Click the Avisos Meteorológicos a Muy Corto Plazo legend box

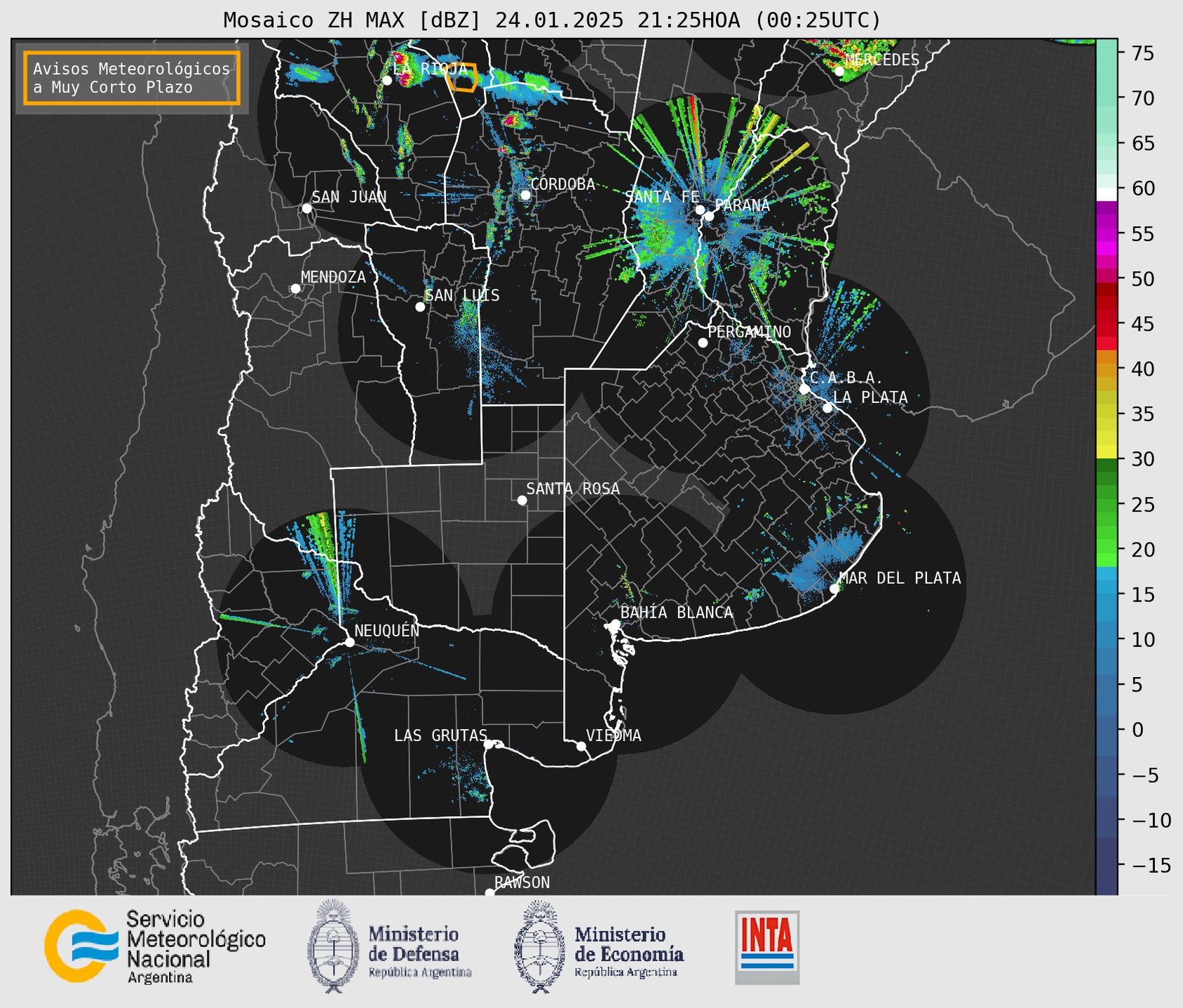coord(132,78)
